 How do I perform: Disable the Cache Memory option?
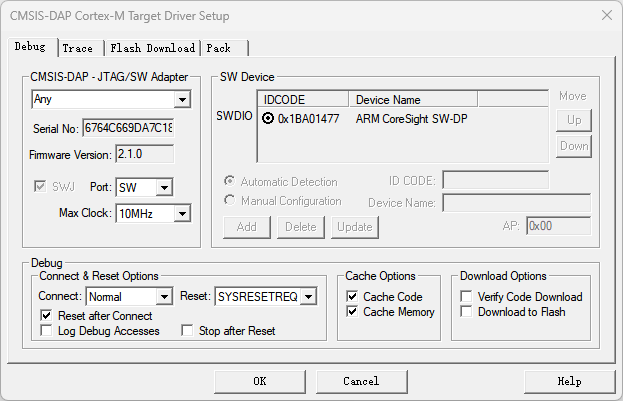click(352, 312)
